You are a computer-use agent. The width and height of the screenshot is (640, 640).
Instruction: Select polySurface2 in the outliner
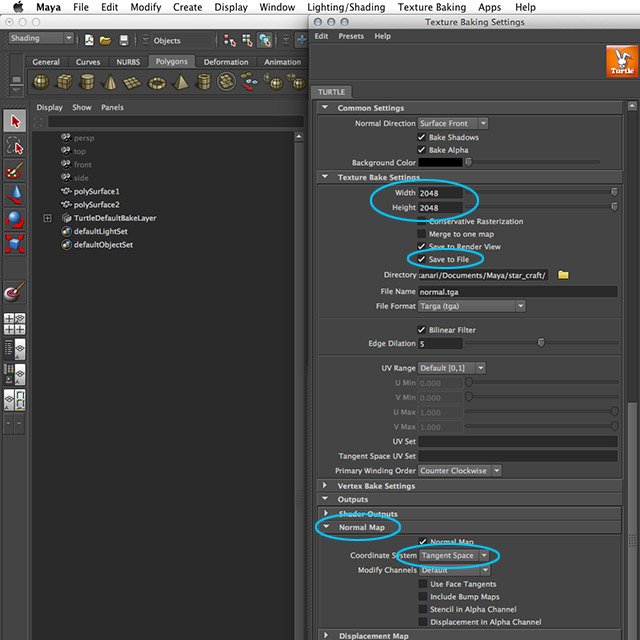point(96,205)
